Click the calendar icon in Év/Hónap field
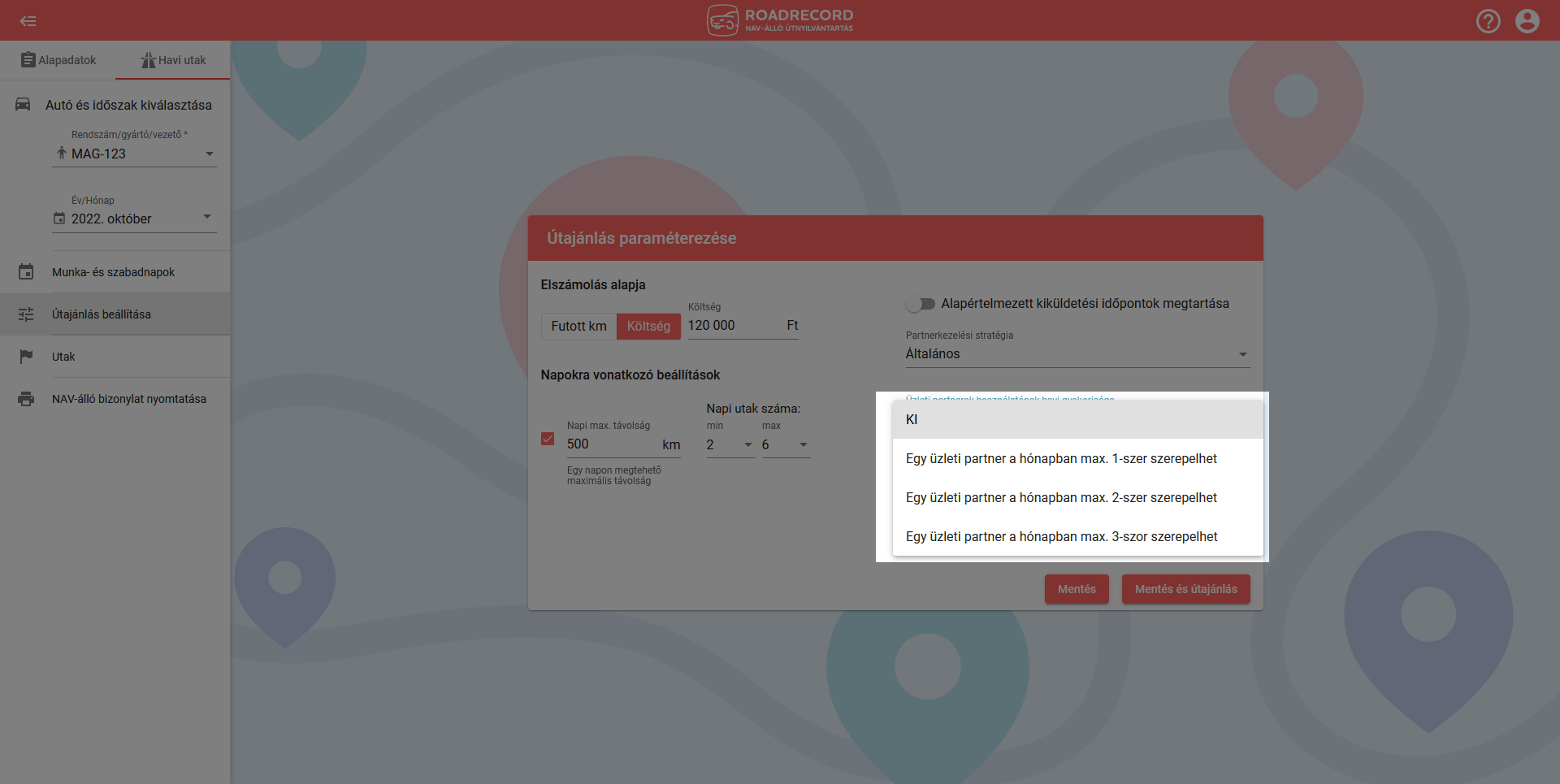The width and height of the screenshot is (1560, 784). 59,219
